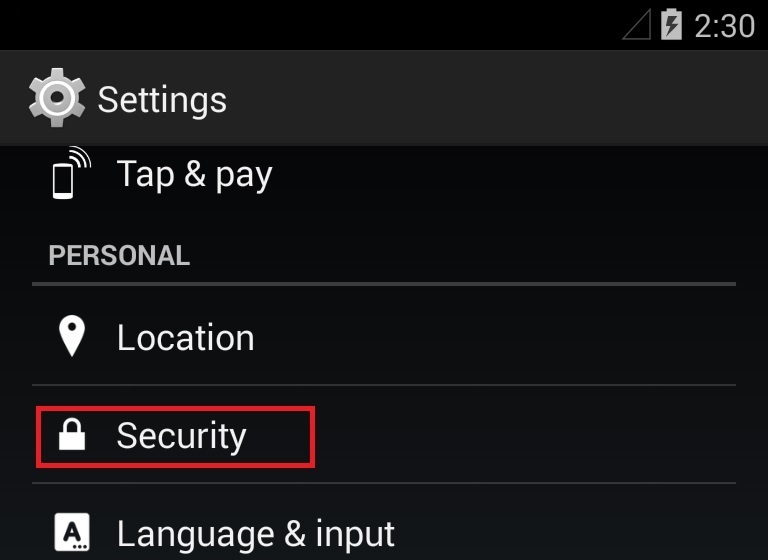
Task: Tap the Language & input keyboard icon
Action: tap(72, 532)
